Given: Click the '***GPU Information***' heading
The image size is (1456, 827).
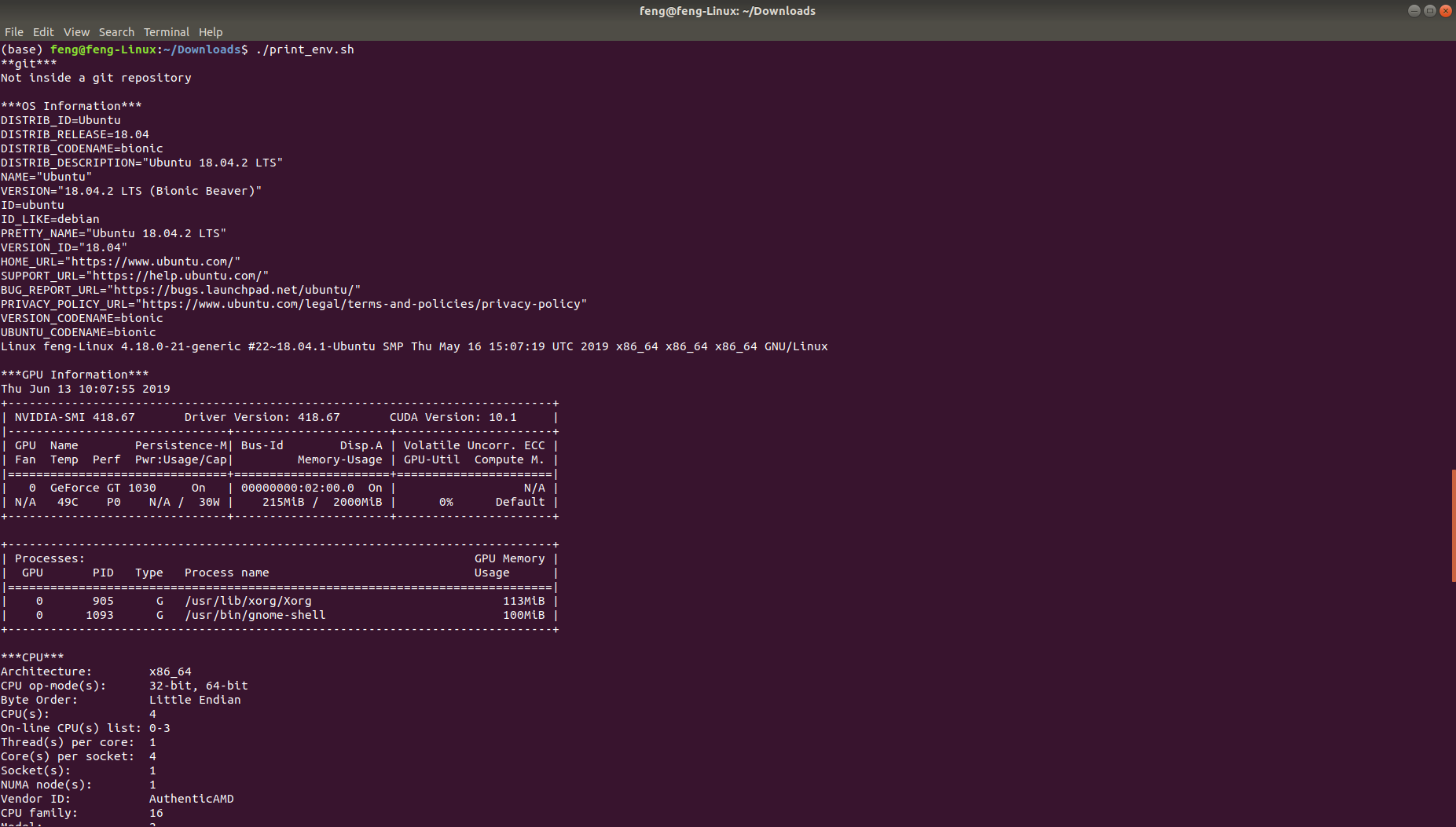Looking at the screenshot, I should [x=75, y=375].
